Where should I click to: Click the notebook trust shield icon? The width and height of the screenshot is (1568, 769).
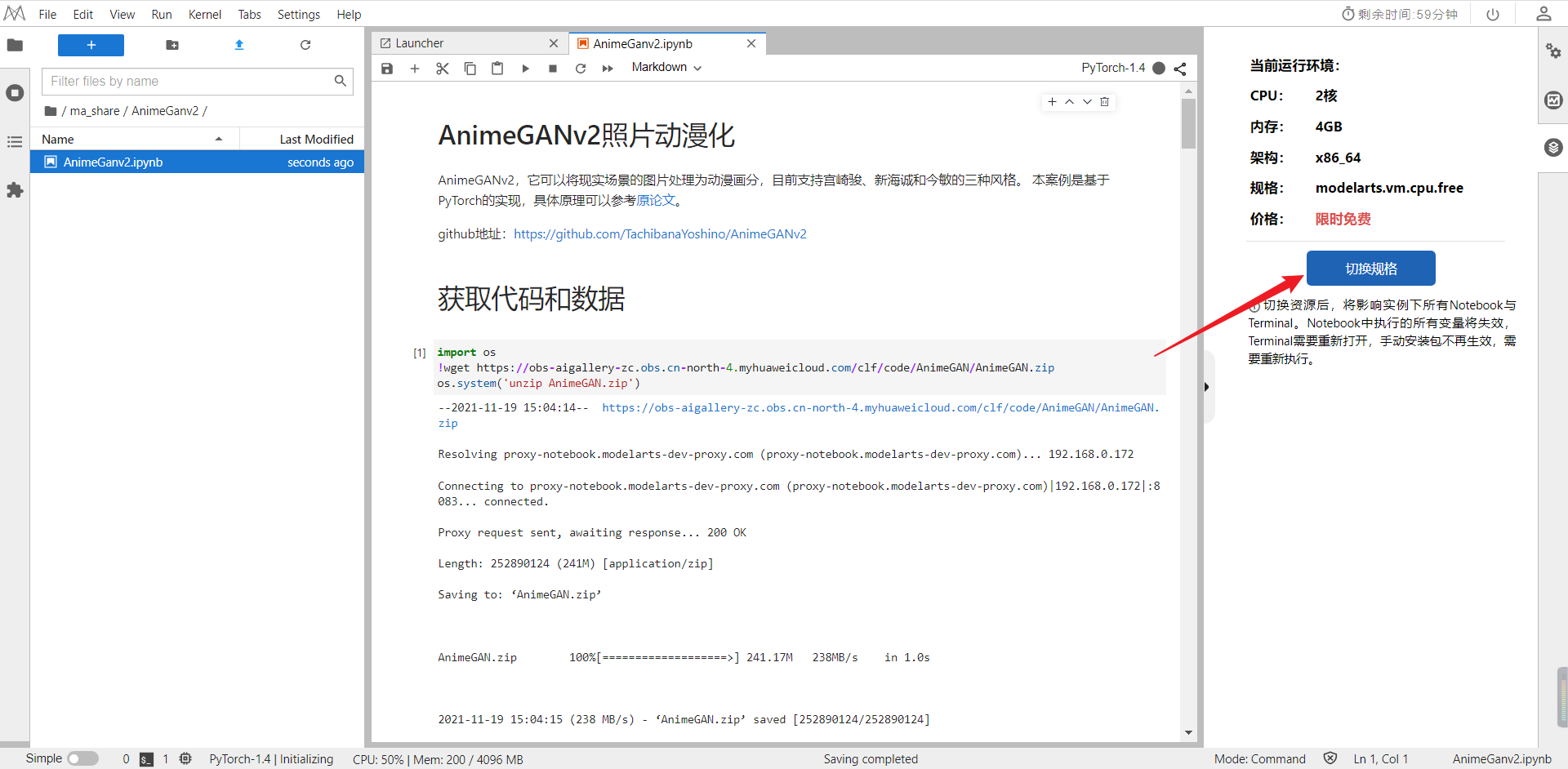1330,758
